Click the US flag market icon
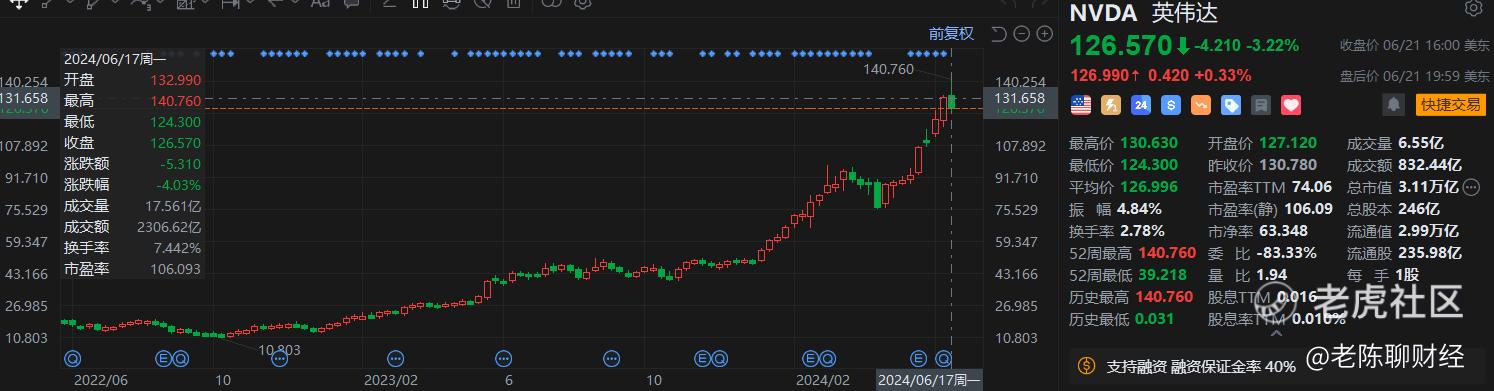 (x=1080, y=104)
